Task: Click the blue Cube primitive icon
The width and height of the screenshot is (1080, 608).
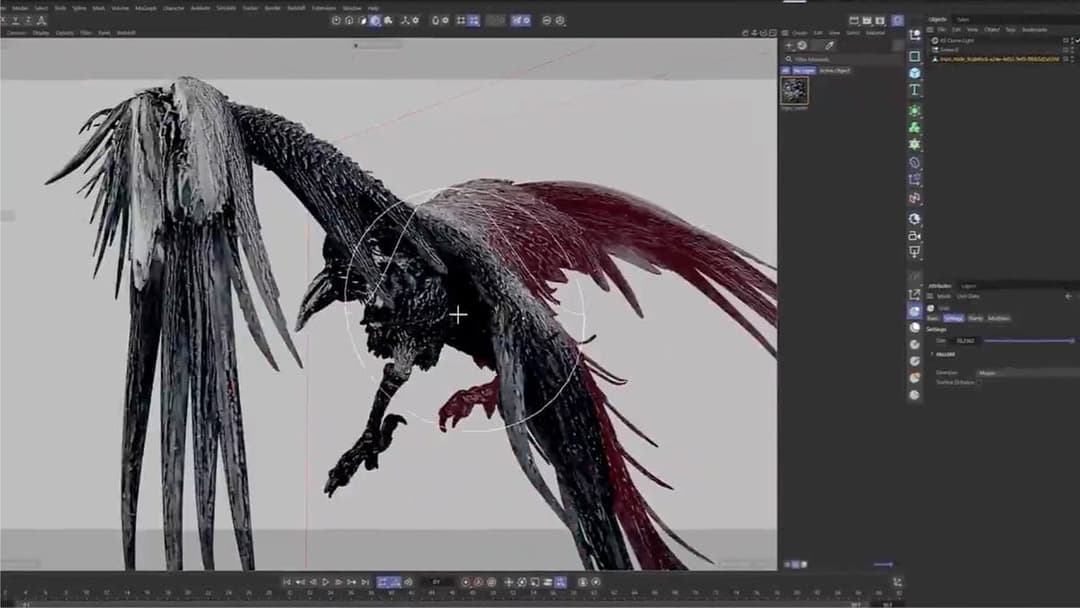Action: click(915, 73)
